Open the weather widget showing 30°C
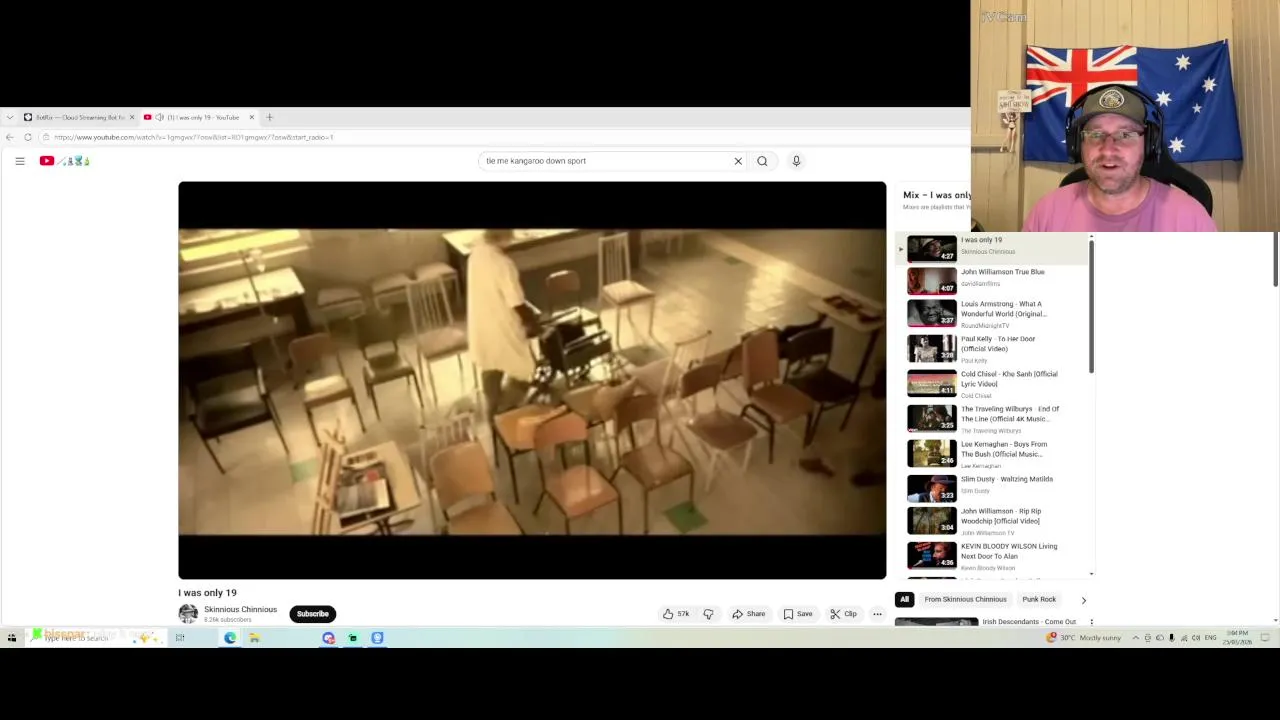 click(1083, 638)
